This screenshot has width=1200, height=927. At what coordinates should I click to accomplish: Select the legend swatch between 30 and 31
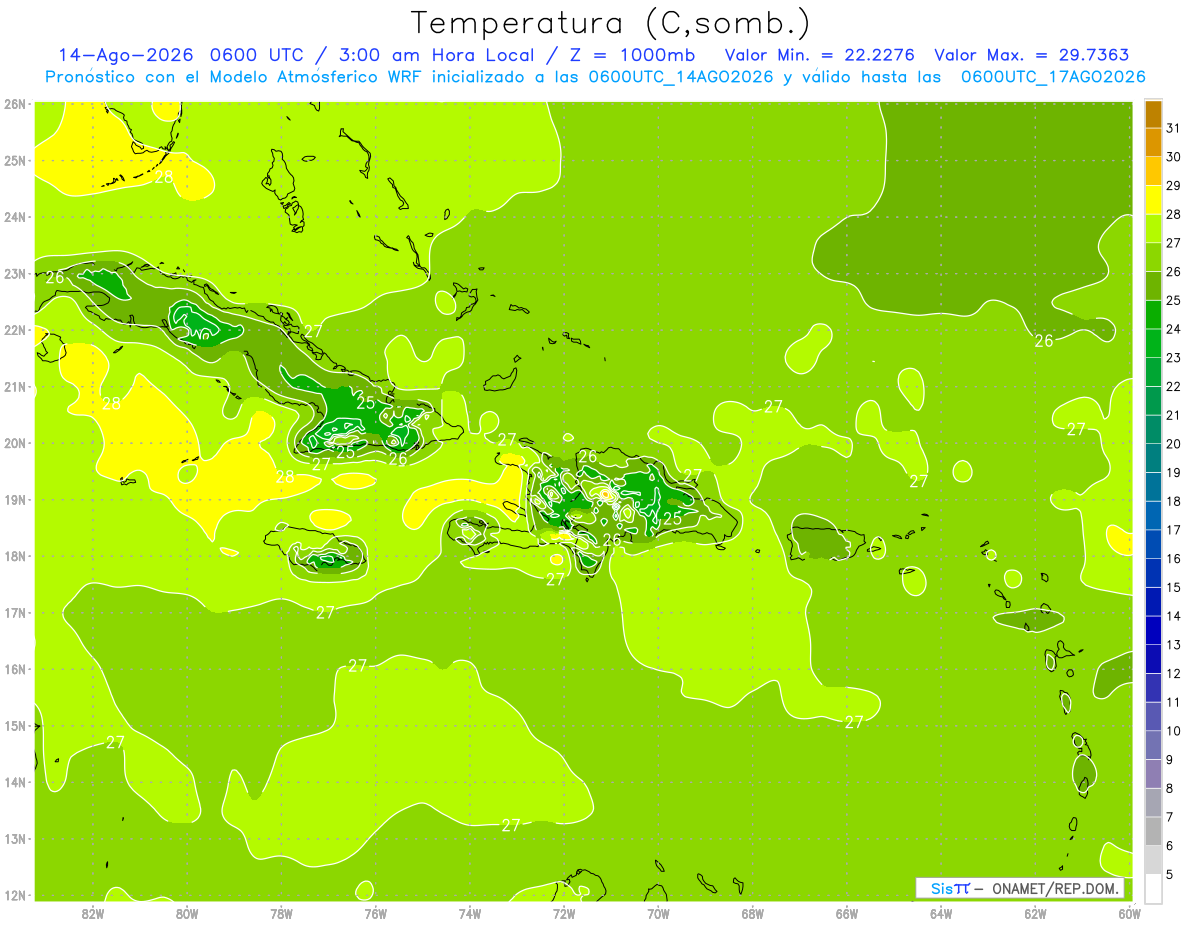[x=1153, y=143]
